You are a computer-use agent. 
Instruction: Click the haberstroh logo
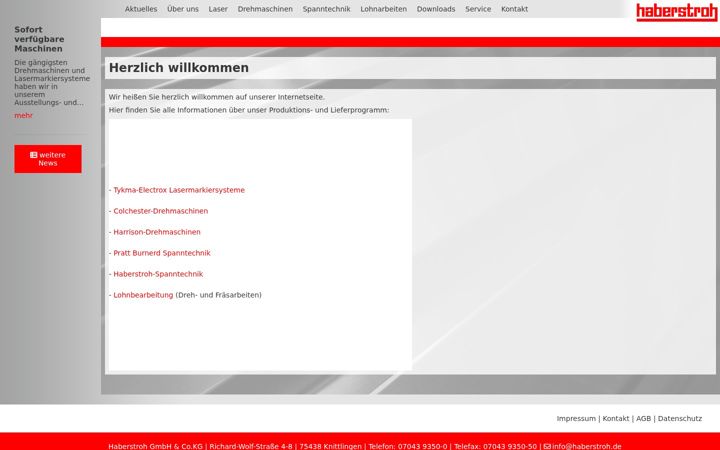point(676,12)
